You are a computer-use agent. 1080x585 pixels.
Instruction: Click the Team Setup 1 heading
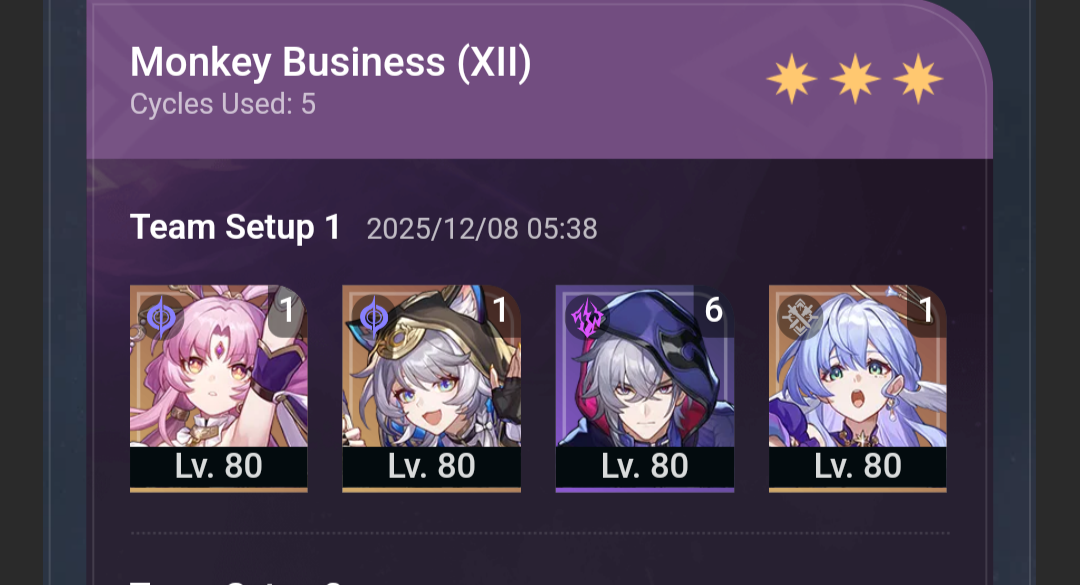coord(235,227)
